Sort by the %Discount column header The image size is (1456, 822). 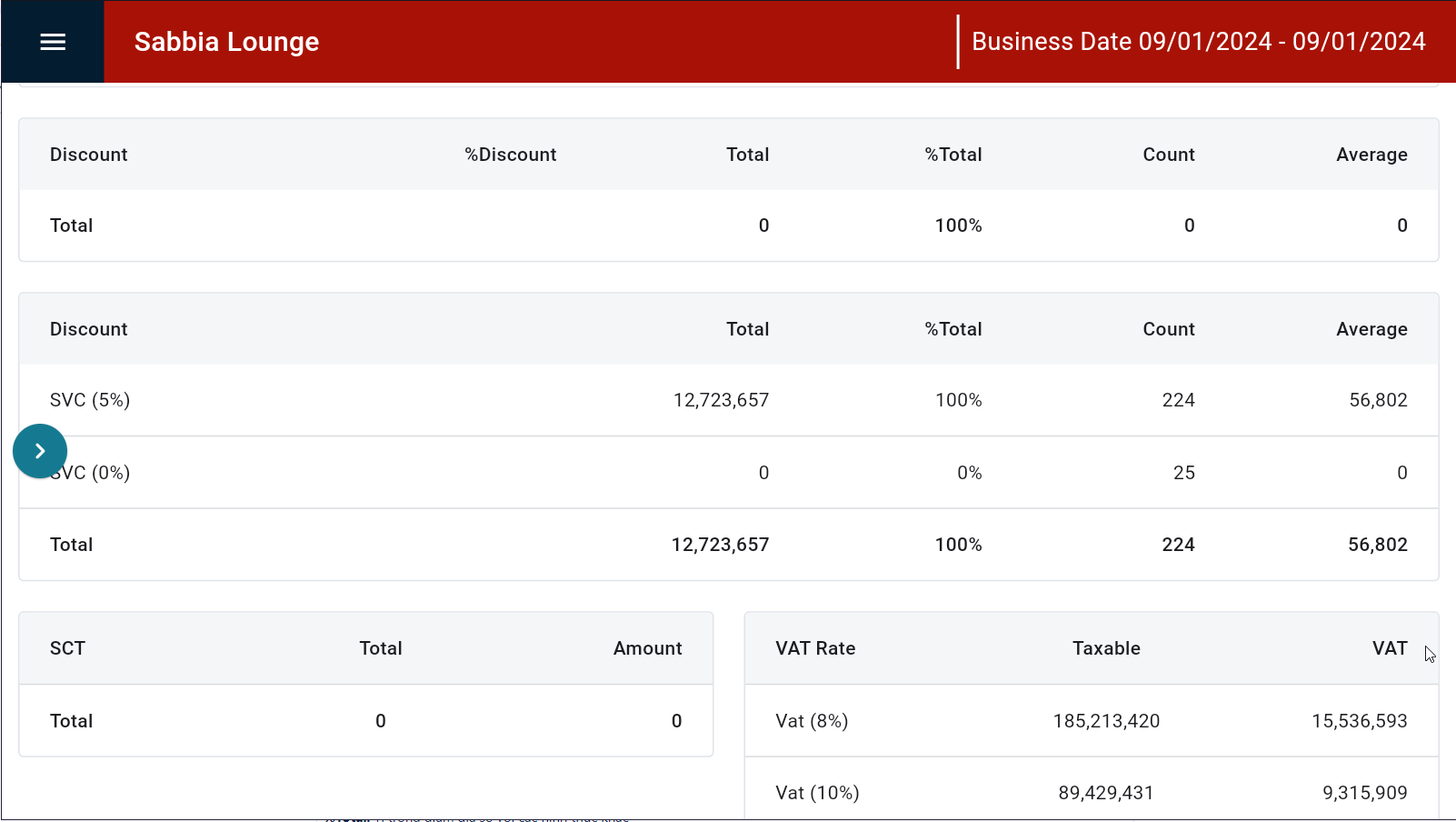point(510,155)
